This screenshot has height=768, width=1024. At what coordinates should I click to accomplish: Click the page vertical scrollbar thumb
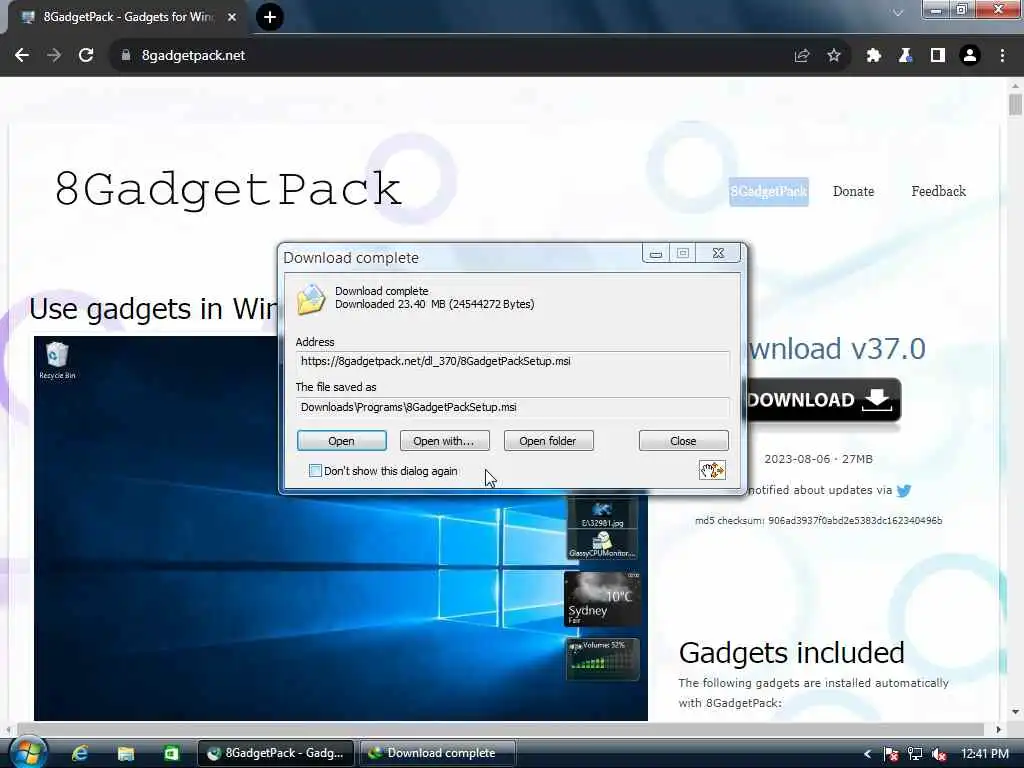pyautogui.click(x=1015, y=104)
